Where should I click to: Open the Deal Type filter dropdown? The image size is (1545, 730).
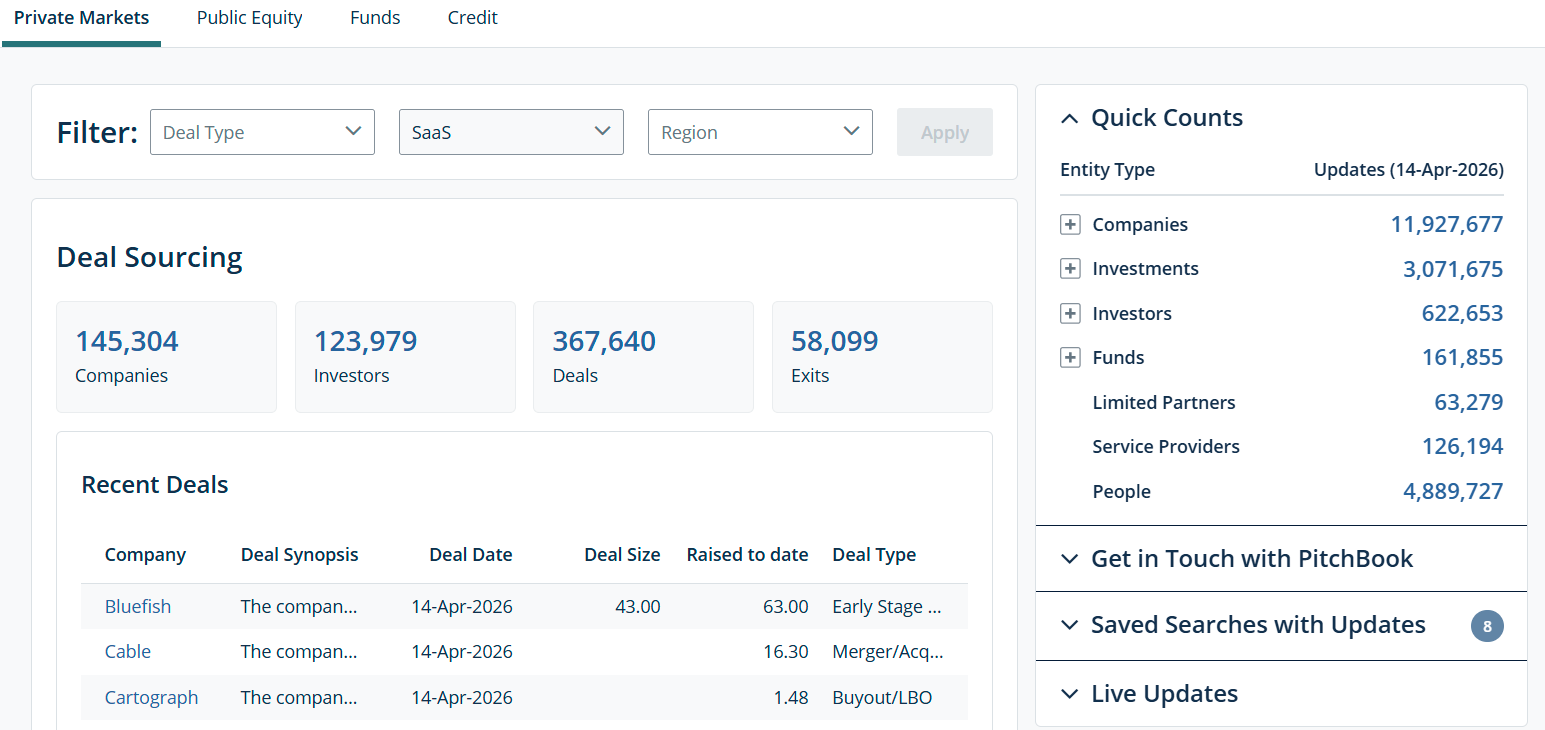(262, 132)
